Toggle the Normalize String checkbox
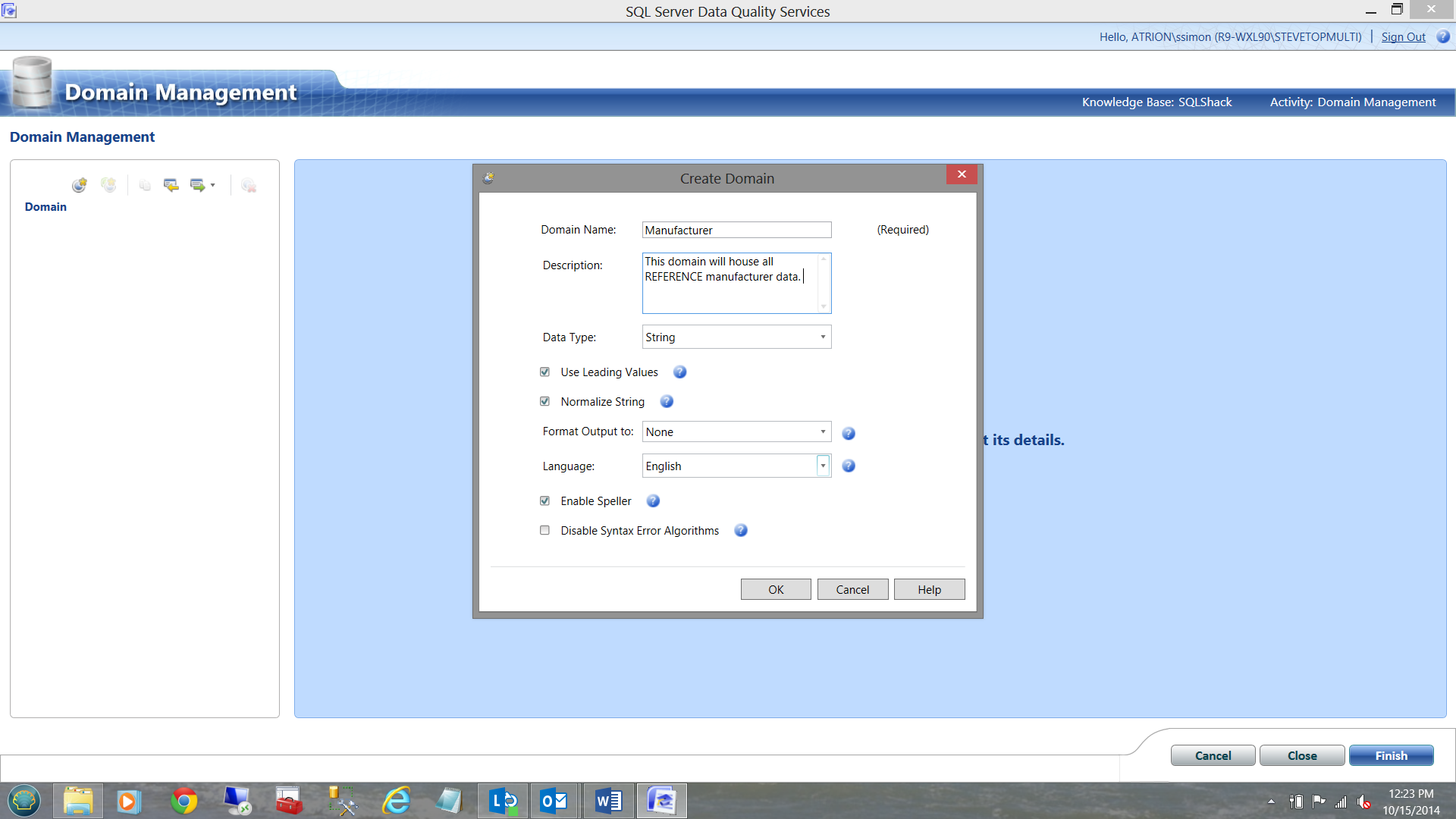The width and height of the screenshot is (1456, 819). tap(544, 402)
